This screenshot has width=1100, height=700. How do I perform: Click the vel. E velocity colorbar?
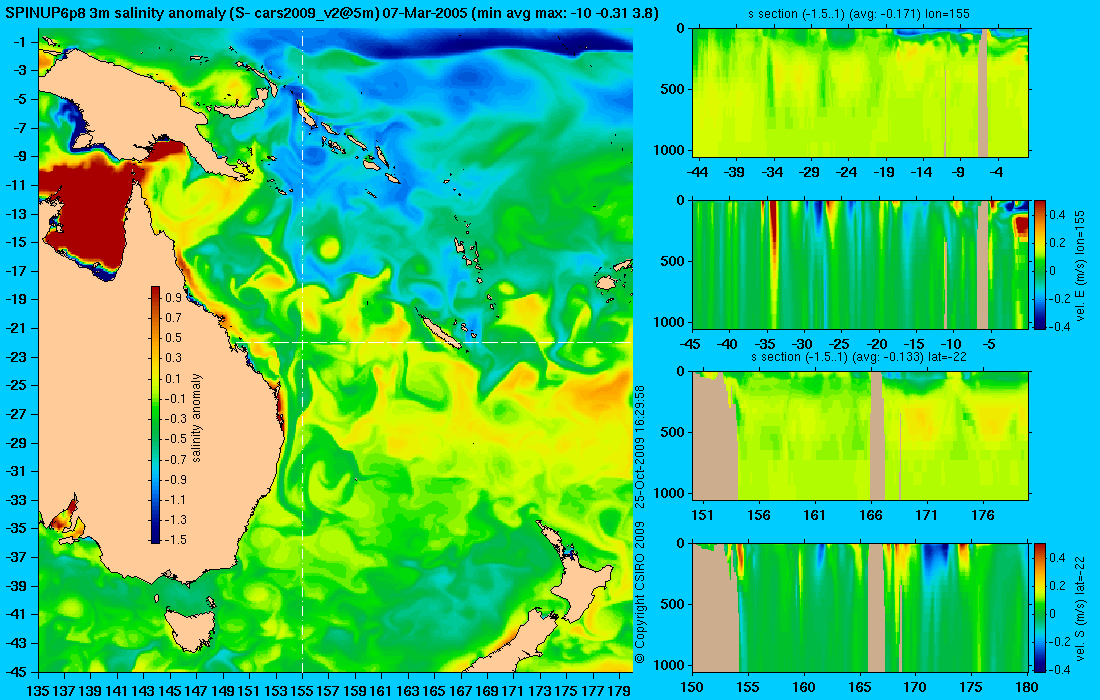(1040, 264)
